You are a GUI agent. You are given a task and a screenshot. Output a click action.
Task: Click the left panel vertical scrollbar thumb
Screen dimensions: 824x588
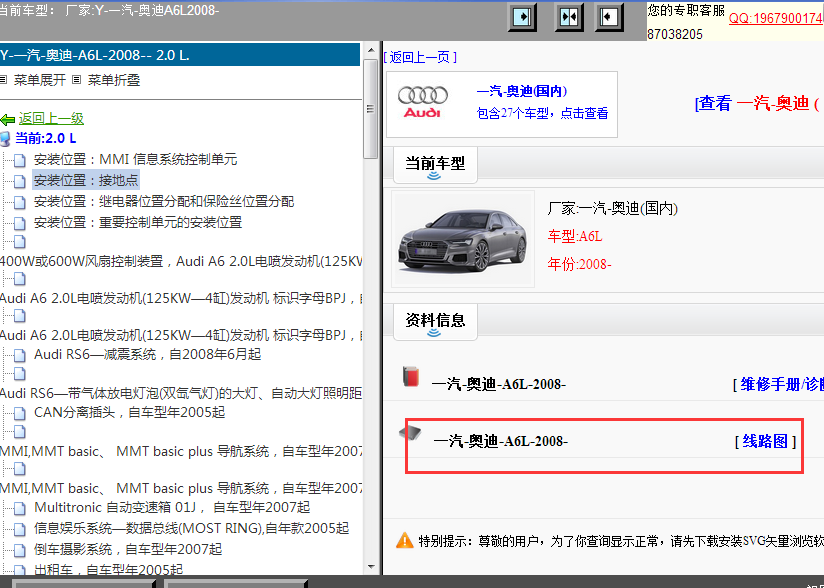(371, 109)
